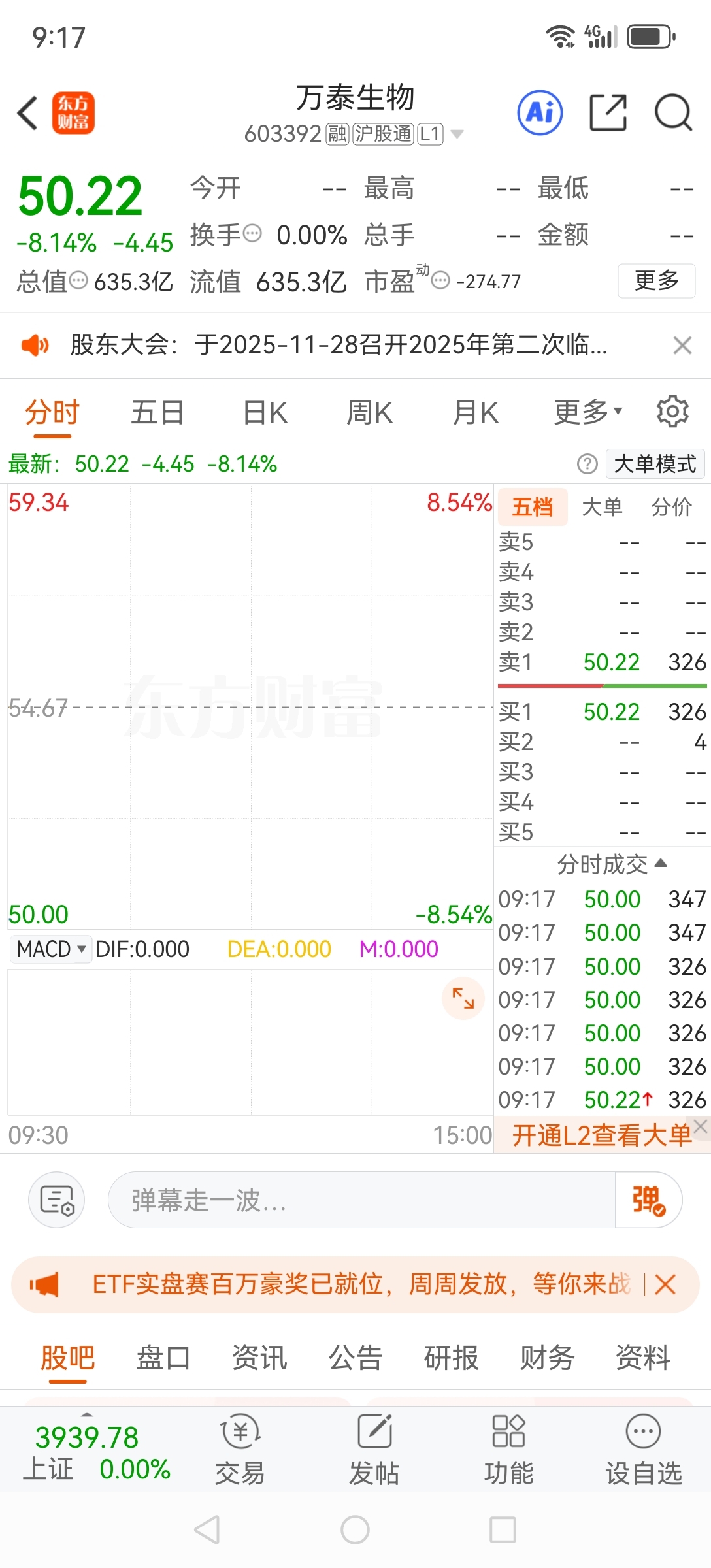
Task: Switch to the 资料 tab
Action: pos(644,1358)
